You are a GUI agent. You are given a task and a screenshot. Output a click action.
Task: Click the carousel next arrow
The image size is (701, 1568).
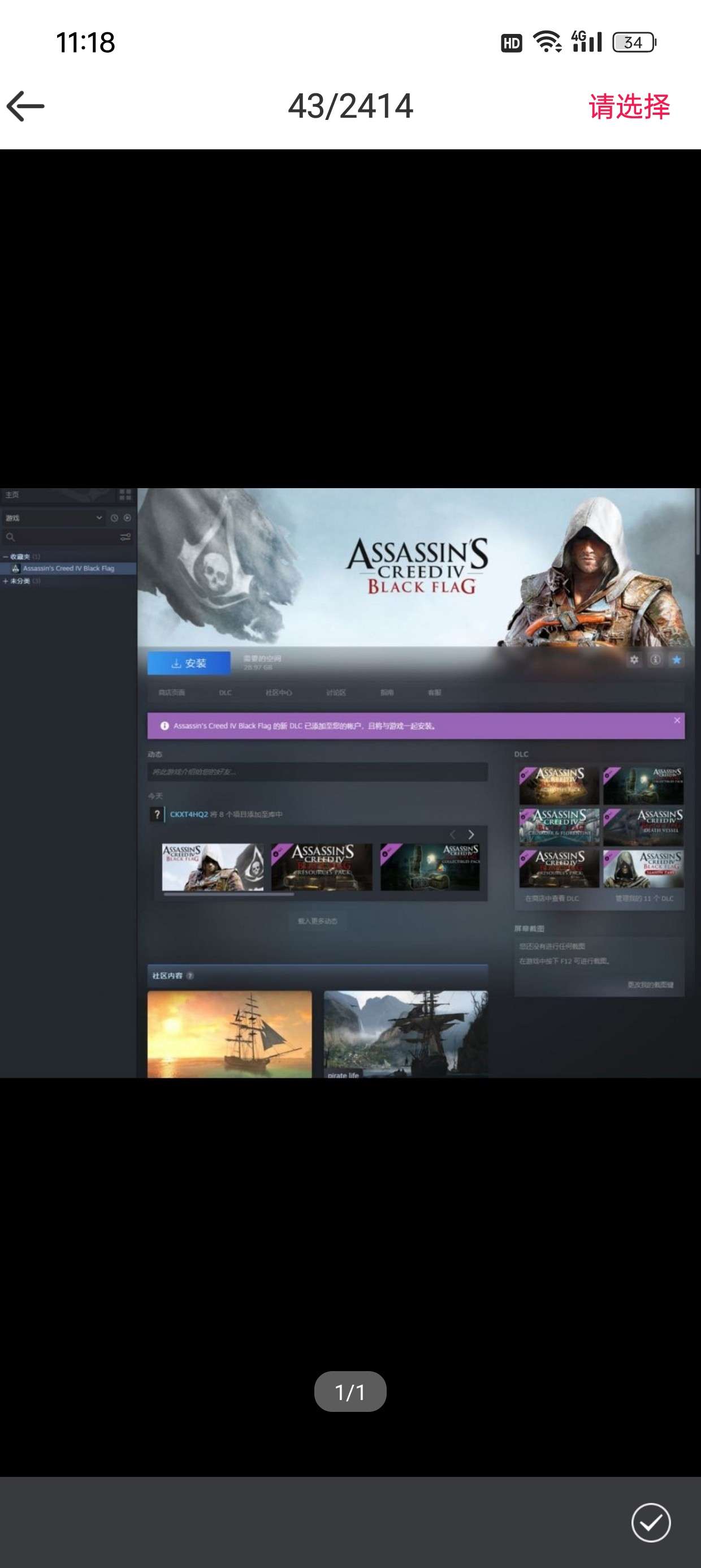click(x=471, y=834)
